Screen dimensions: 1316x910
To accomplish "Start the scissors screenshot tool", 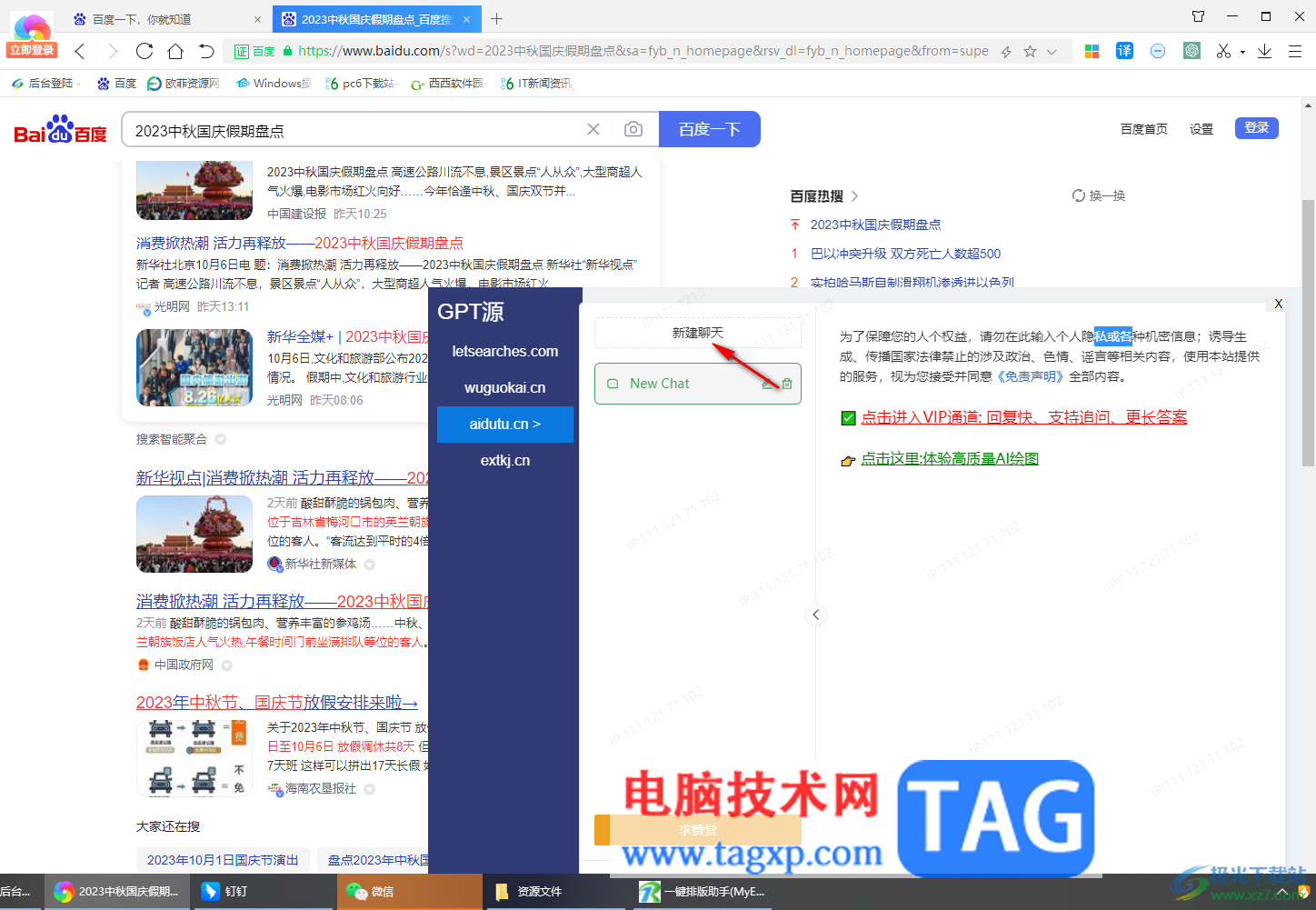I will [x=1224, y=51].
